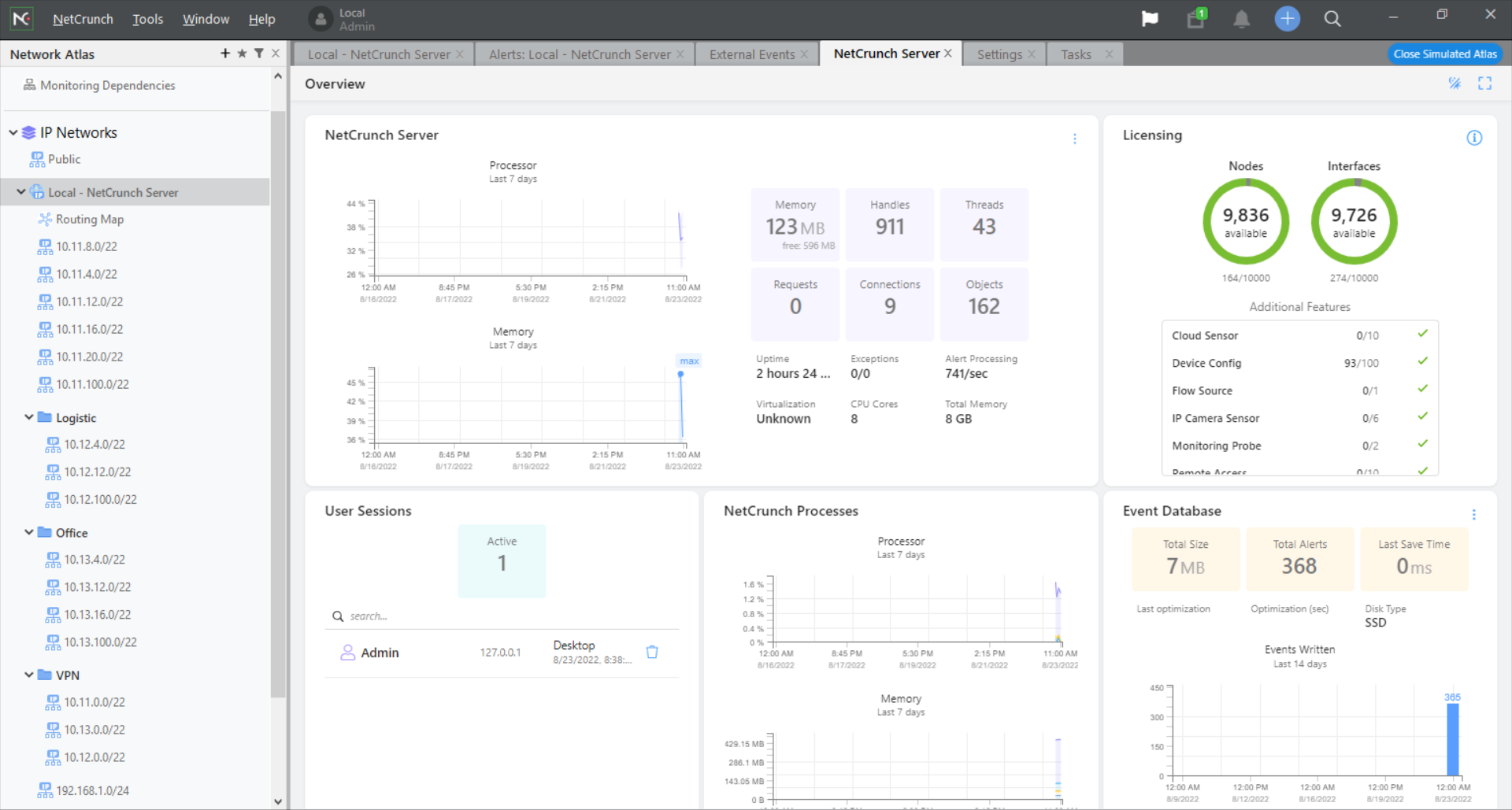Open the notifications bell icon
Image resolution: width=1512 pixels, height=810 pixels.
(1242, 19)
